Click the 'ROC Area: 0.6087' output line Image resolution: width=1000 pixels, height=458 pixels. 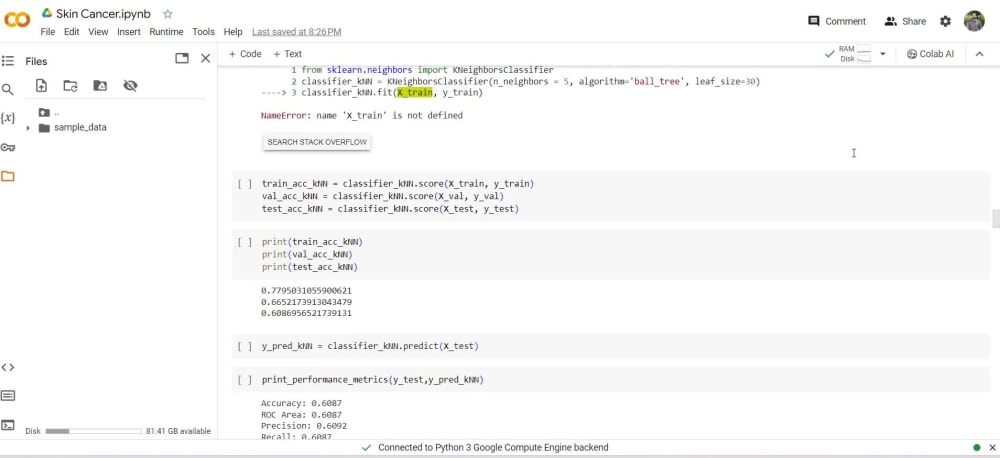tap(301, 415)
